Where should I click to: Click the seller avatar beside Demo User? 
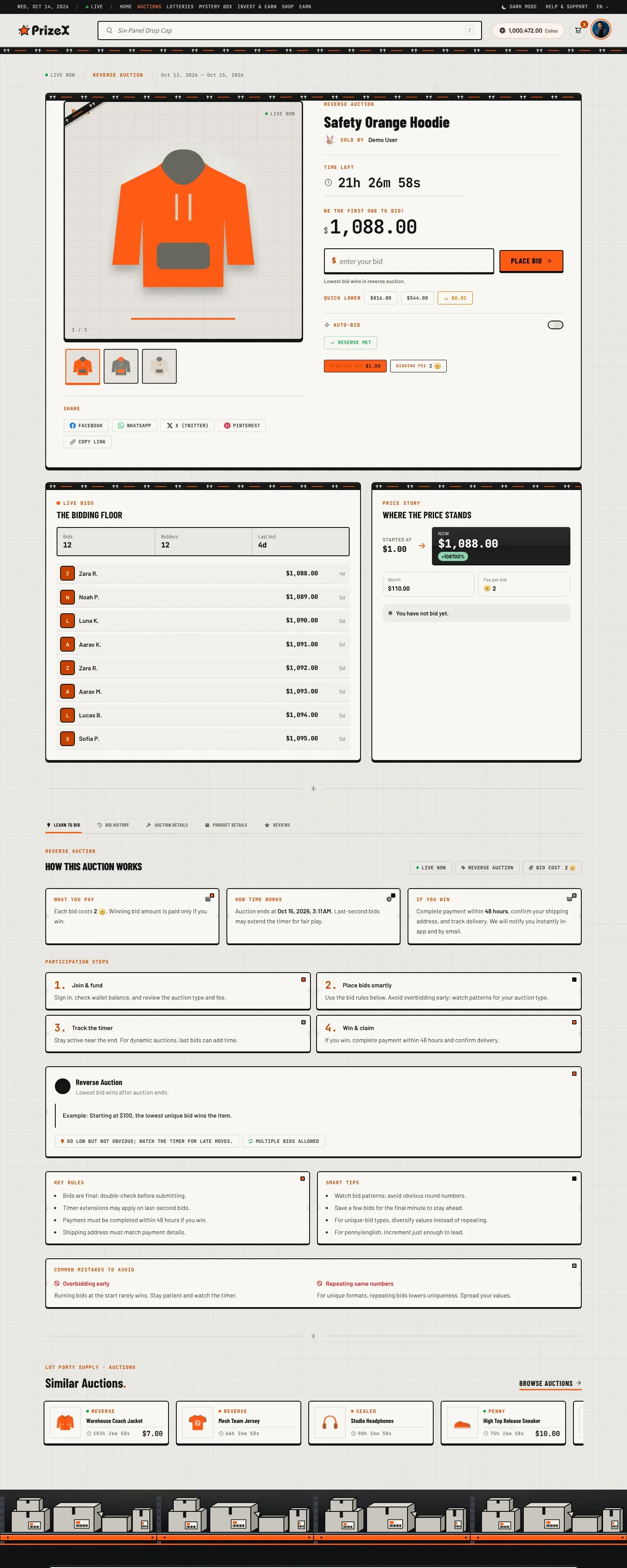tap(330, 140)
